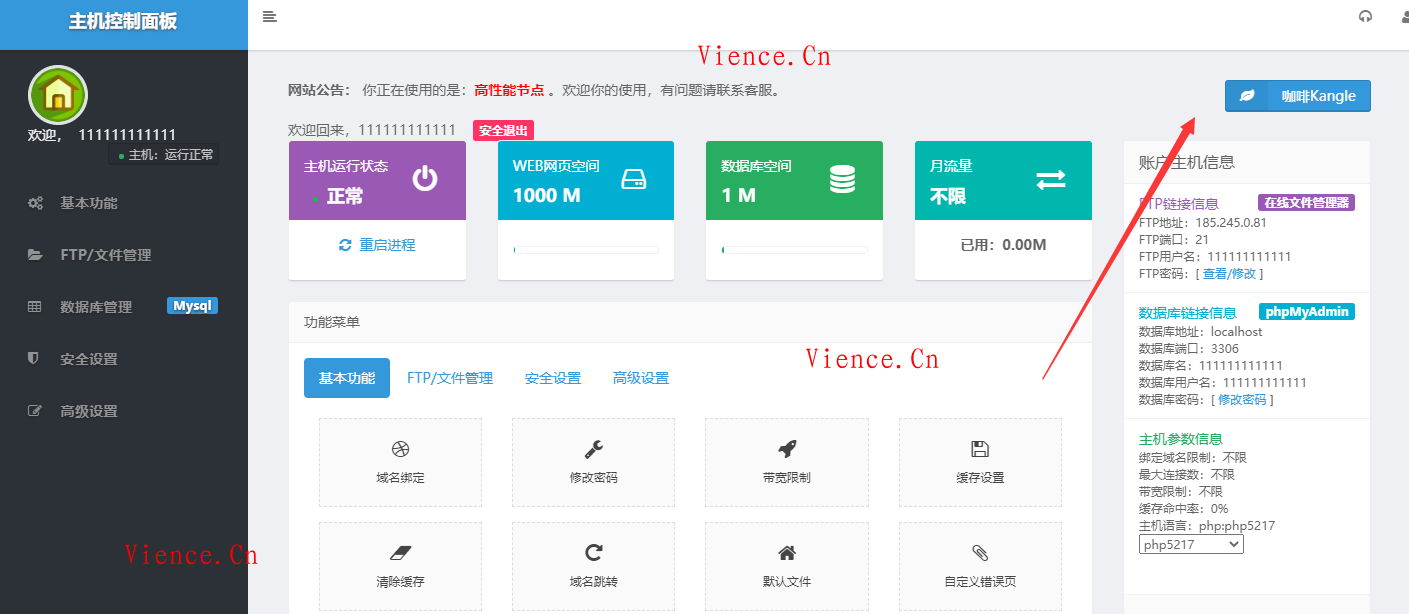Switch to the FTP/文件管理 tab
The height and width of the screenshot is (614, 1409).
[451, 377]
